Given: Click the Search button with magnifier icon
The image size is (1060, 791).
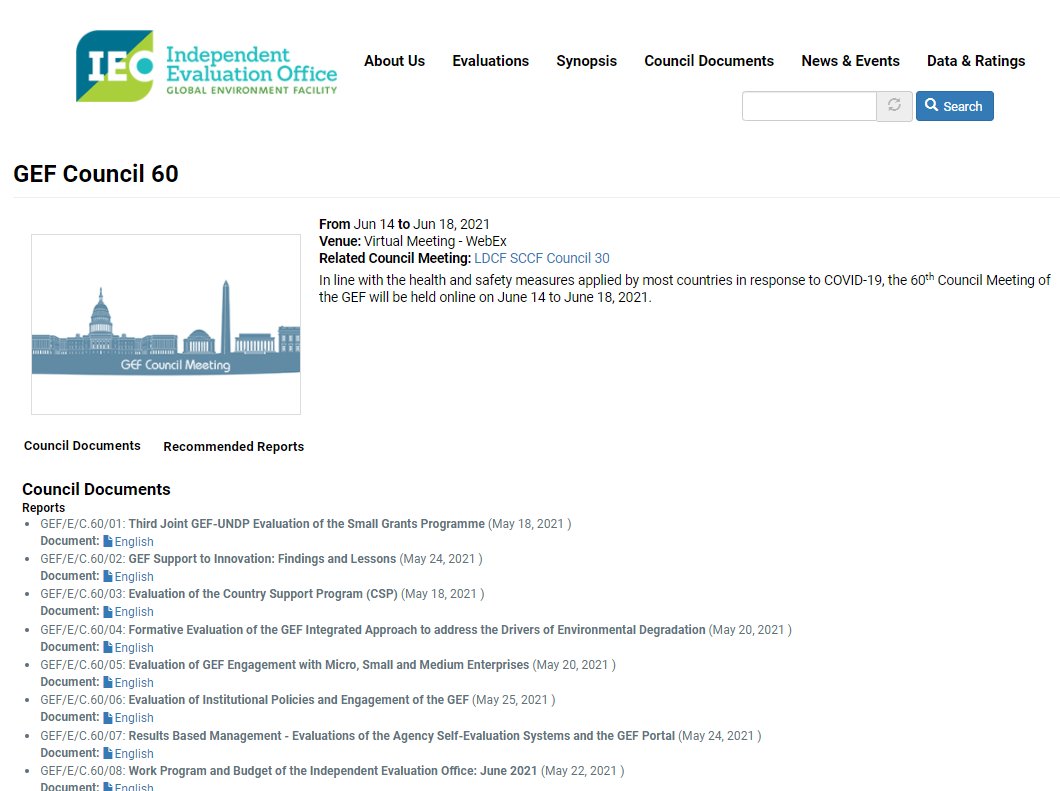Looking at the screenshot, I should tap(955, 106).
